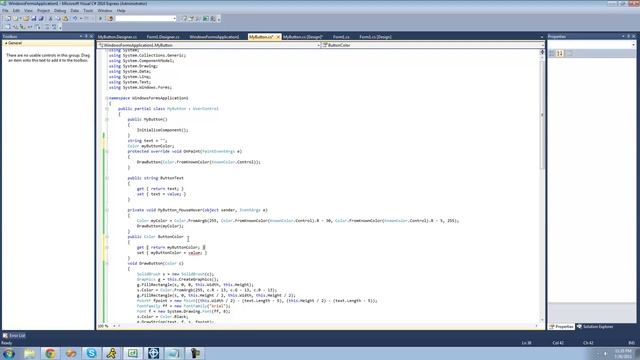Toggle alphabetical sort in Properties panel
Image resolution: width=640 pixels, height=360 pixels.
tap(560, 53)
